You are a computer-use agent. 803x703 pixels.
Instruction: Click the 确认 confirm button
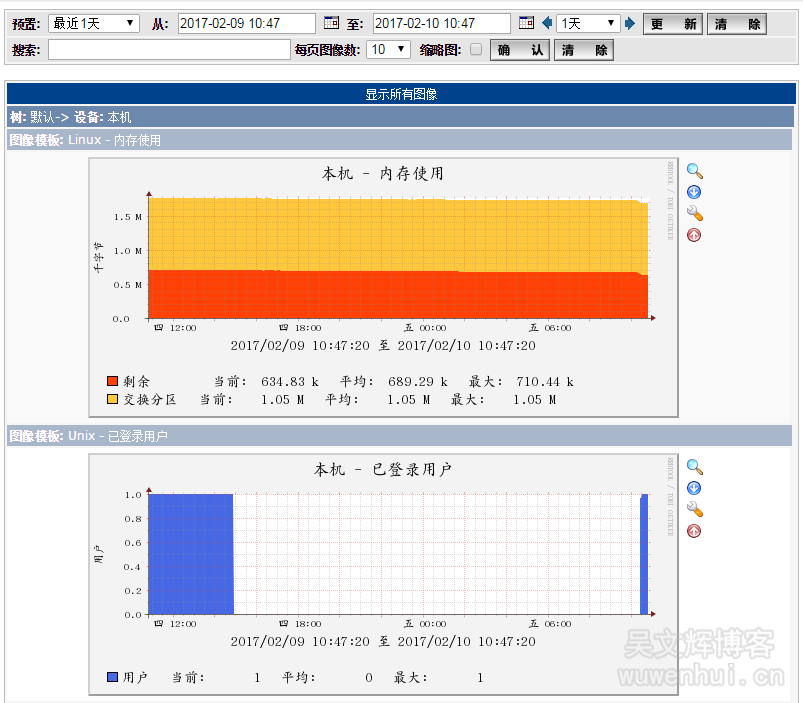(x=520, y=50)
